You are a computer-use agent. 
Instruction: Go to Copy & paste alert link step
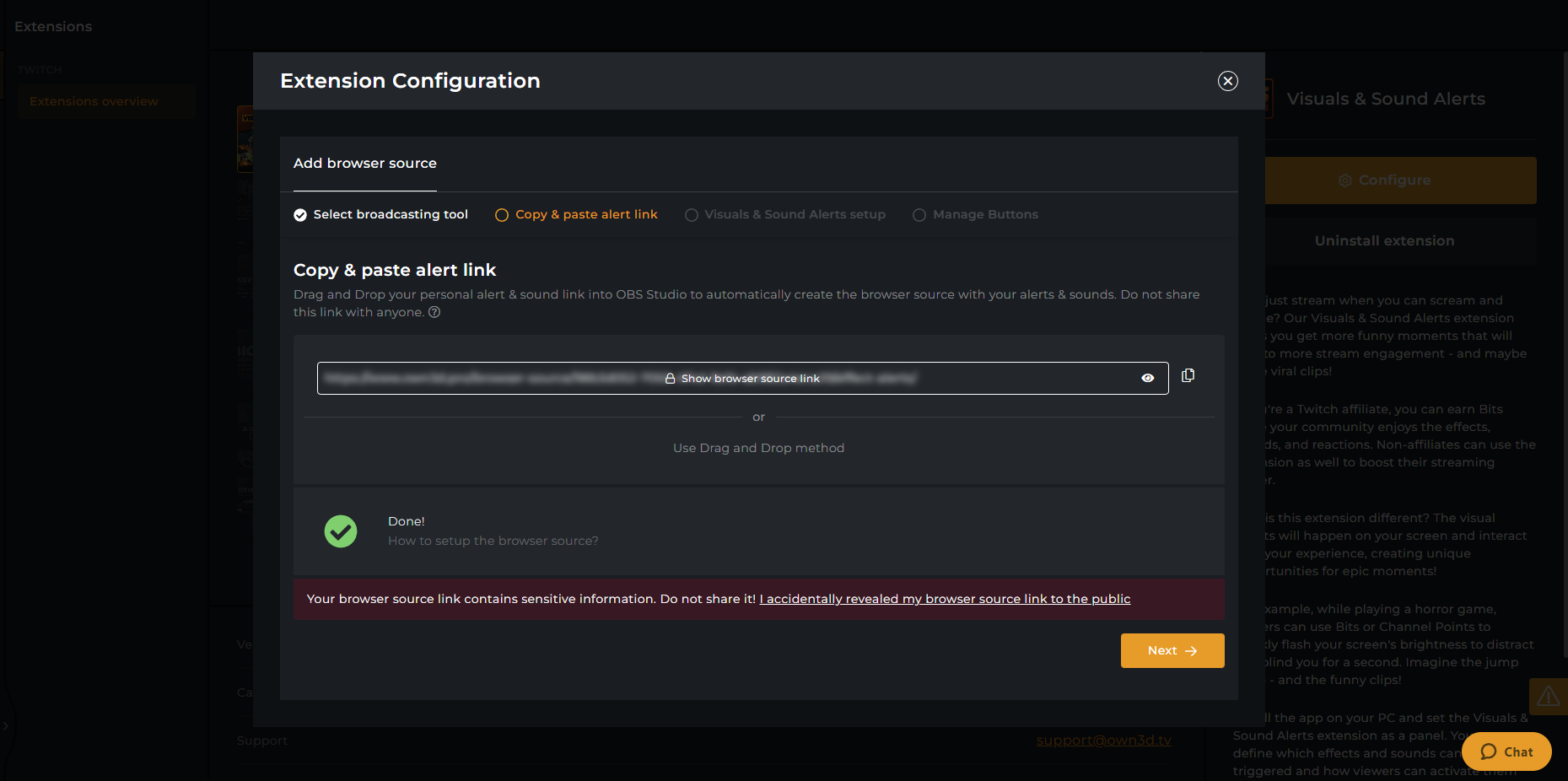(x=576, y=215)
